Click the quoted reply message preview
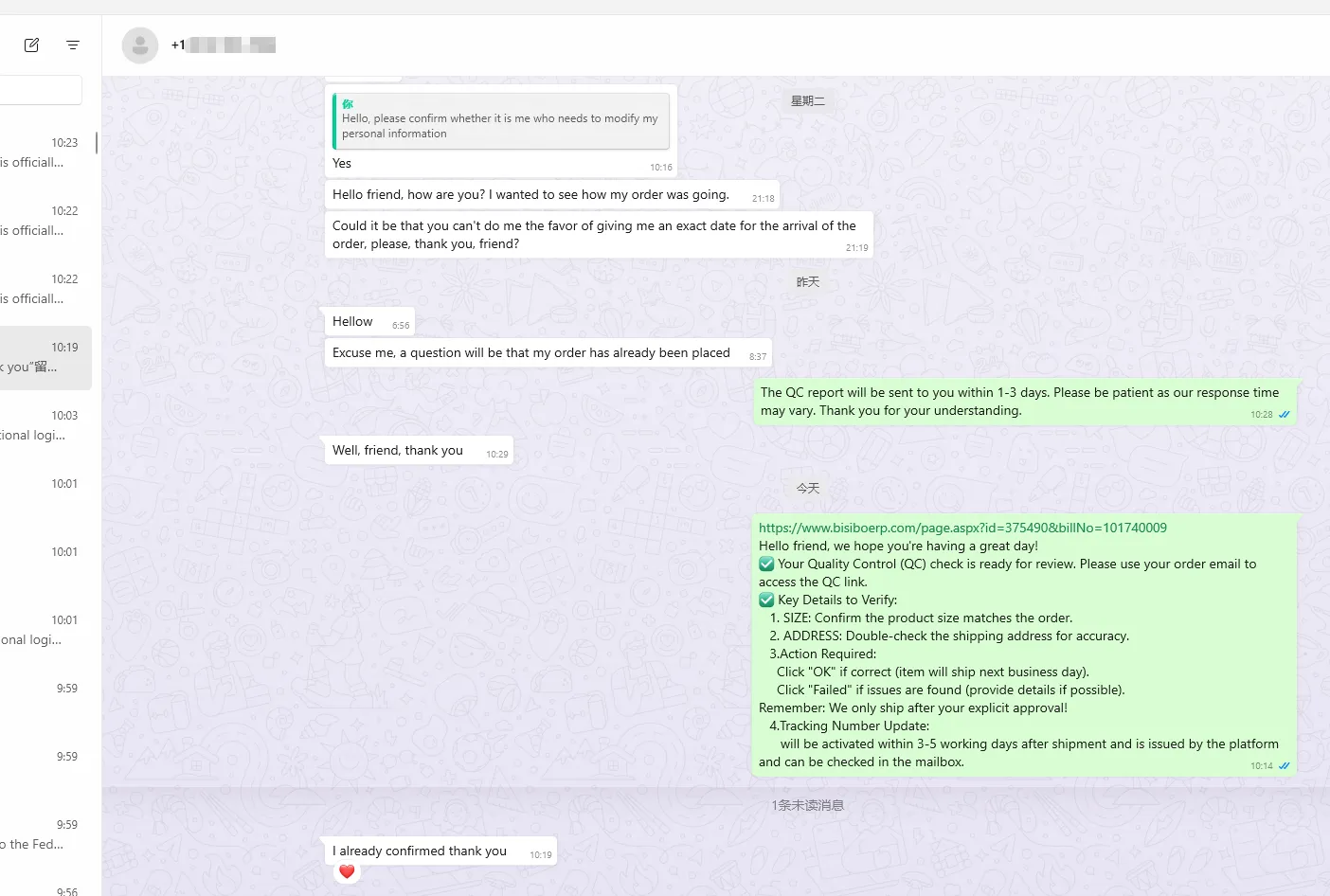Screen dimensions: 1330x896 click(500, 121)
